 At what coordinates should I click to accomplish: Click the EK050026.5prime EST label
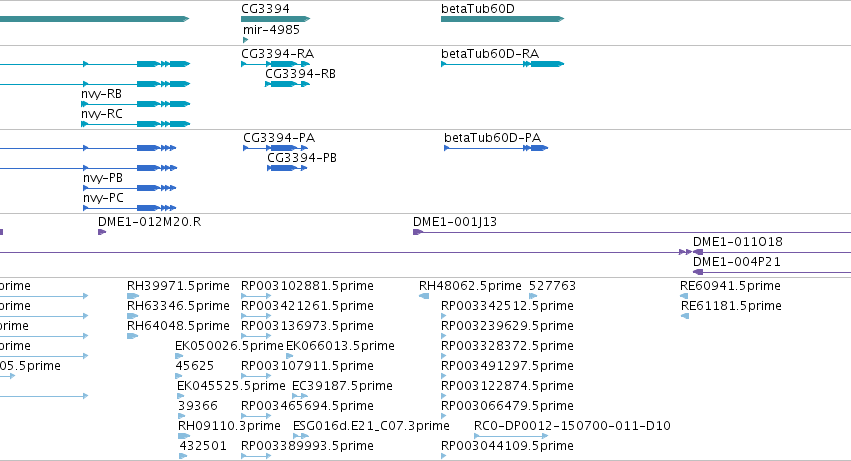[x=229, y=346]
